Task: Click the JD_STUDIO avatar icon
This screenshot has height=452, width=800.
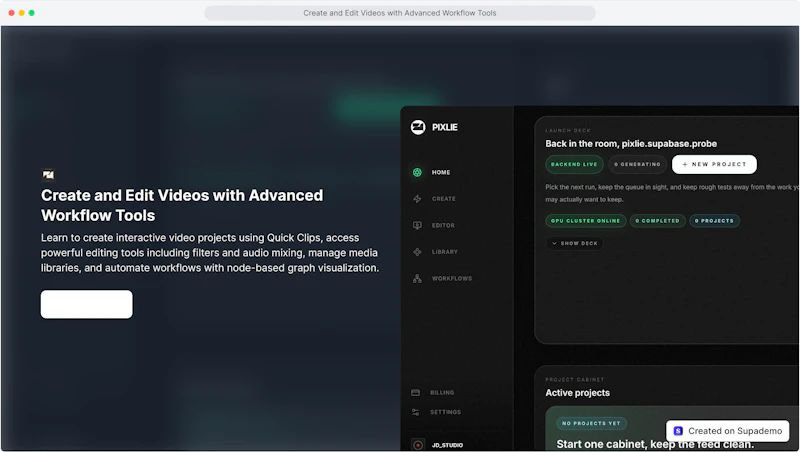Action: 418,445
